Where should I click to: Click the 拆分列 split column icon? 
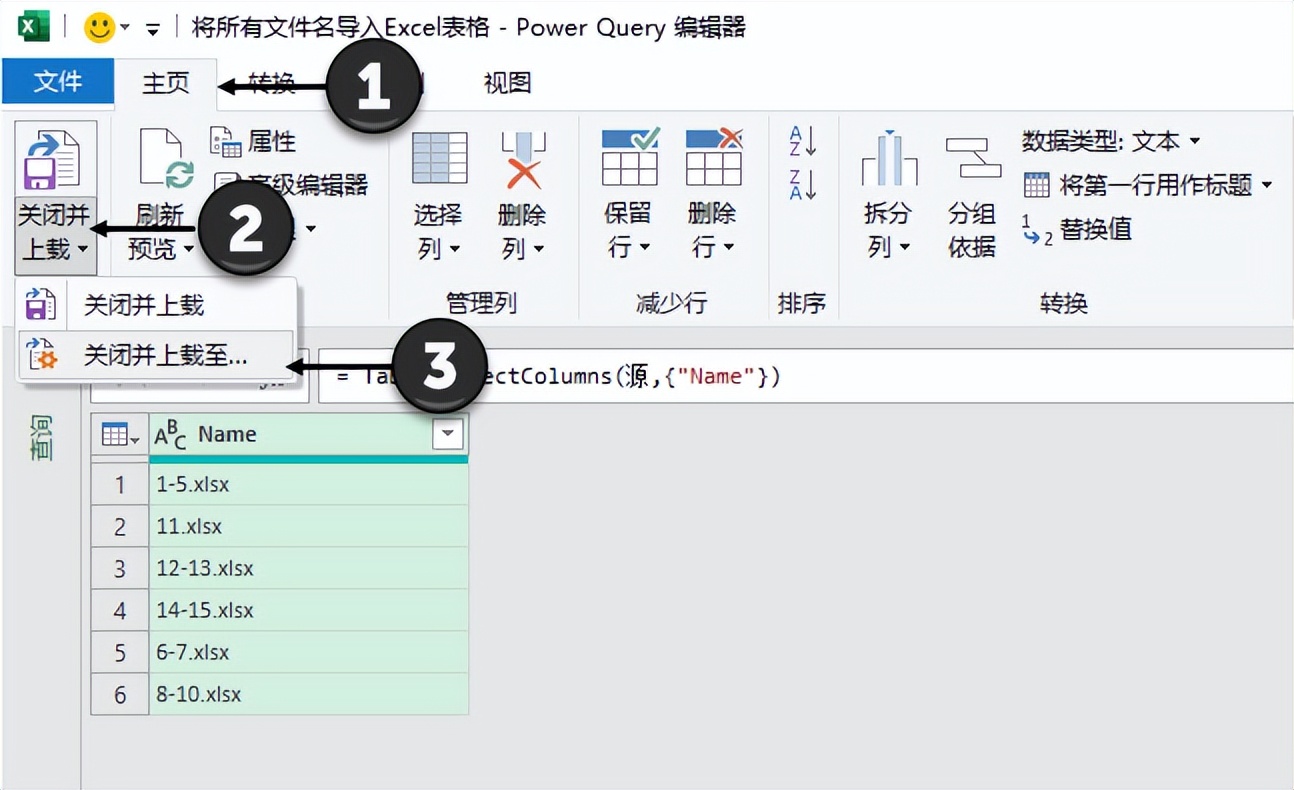tap(890, 159)
